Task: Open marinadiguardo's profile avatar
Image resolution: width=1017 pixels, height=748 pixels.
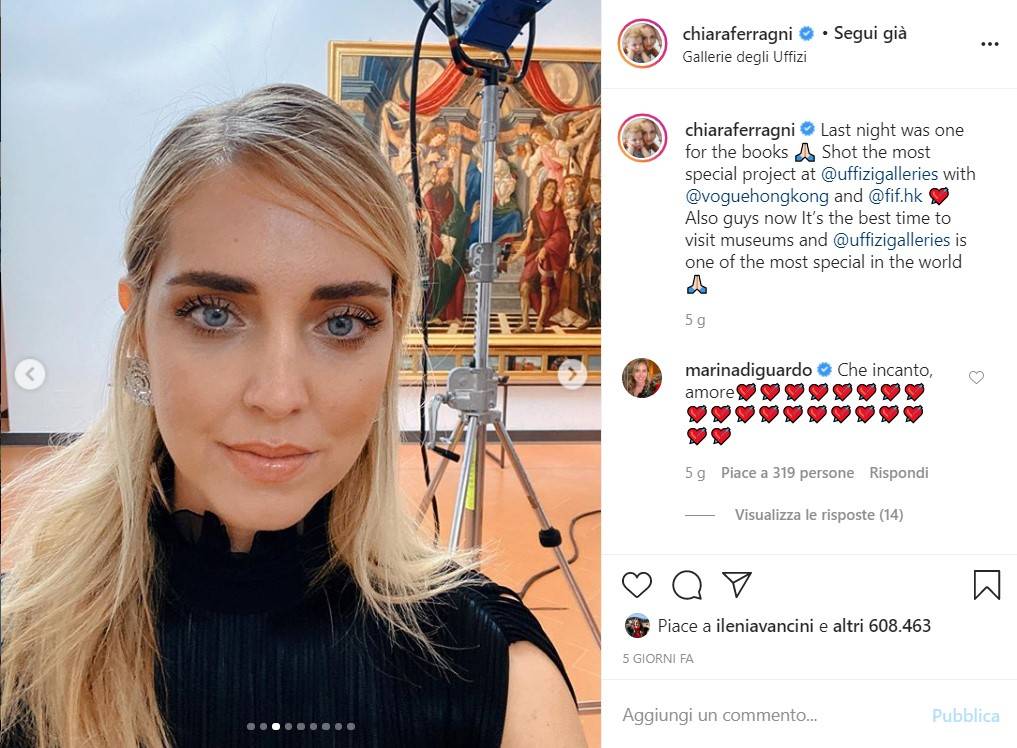Action: pos(642,378)
